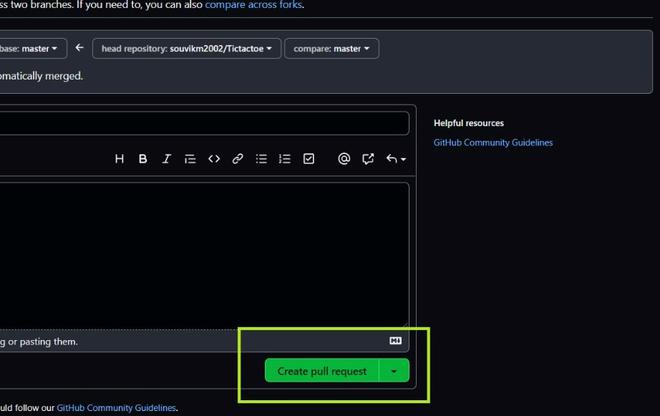Image resolution: width=660 pixels, height=416 pixels.
Task: Expand the Create pull request options arrow
Action: pyautogui.click(x=394, y=371)
